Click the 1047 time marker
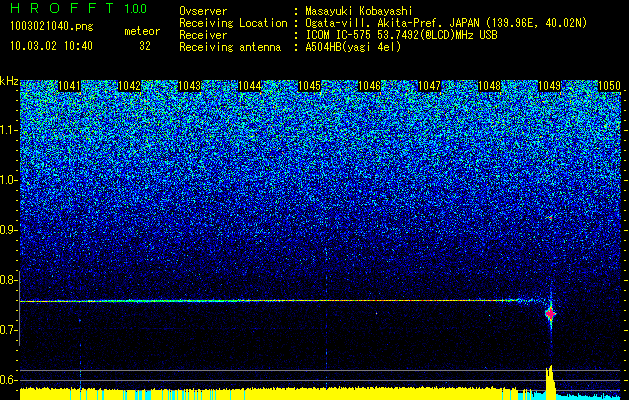This screenshot has height=400, width=629. click(429, 86)
